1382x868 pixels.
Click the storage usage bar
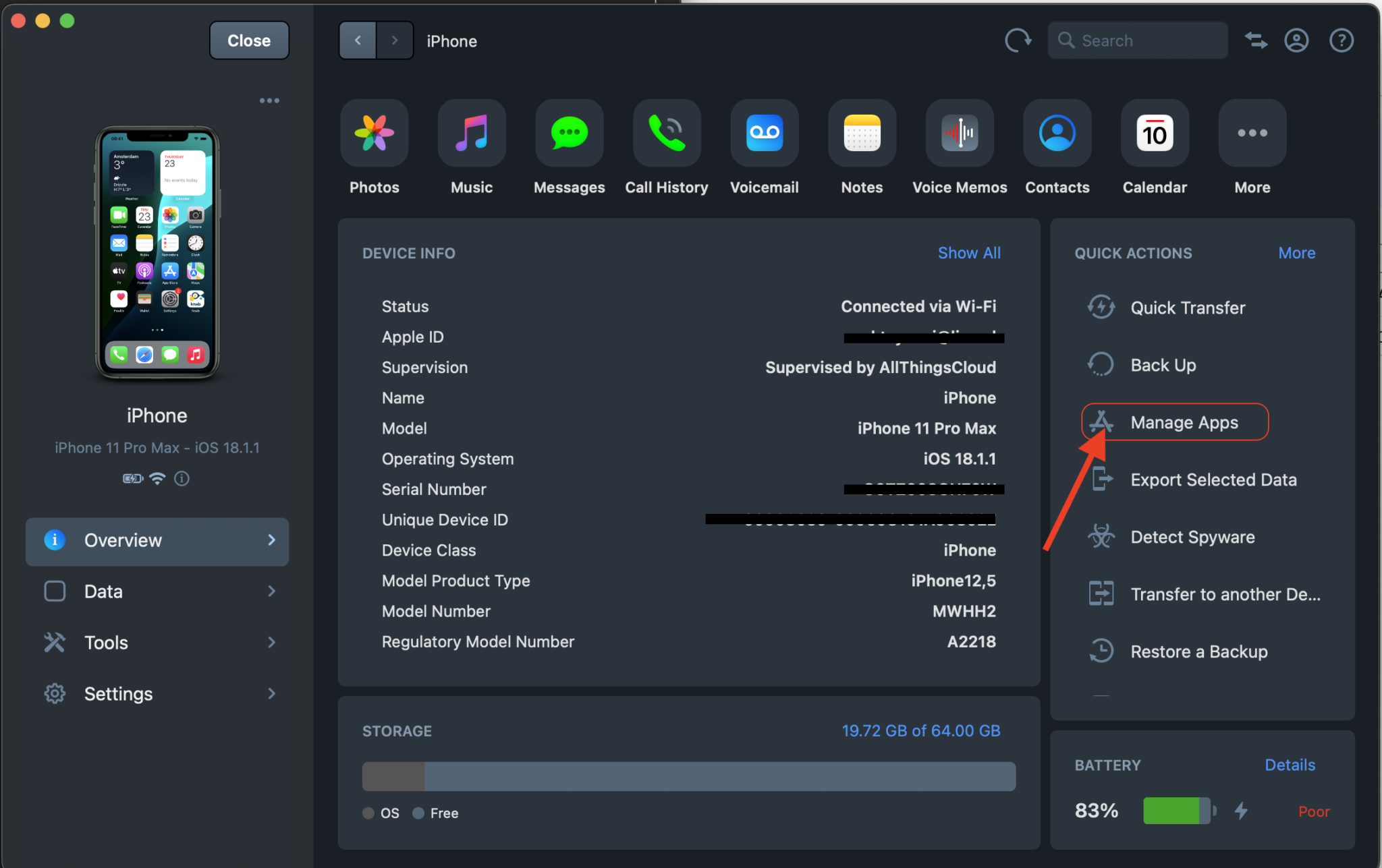pos(688,776)
